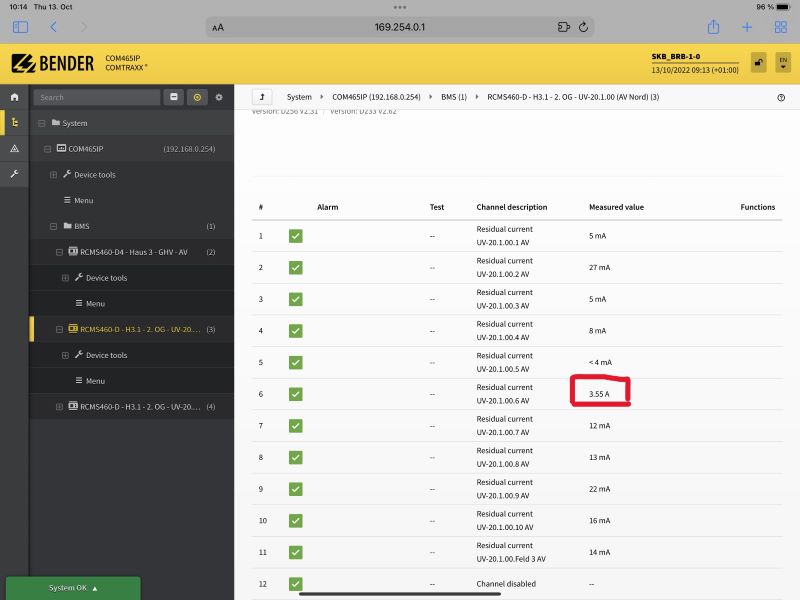Open the EN language dropdown
This screenshot has height=600, width=800.
783,63
